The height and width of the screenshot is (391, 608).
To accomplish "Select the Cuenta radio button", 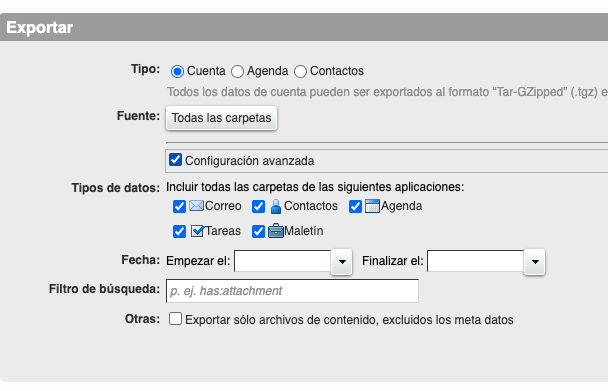I will [x=177, y=71].
